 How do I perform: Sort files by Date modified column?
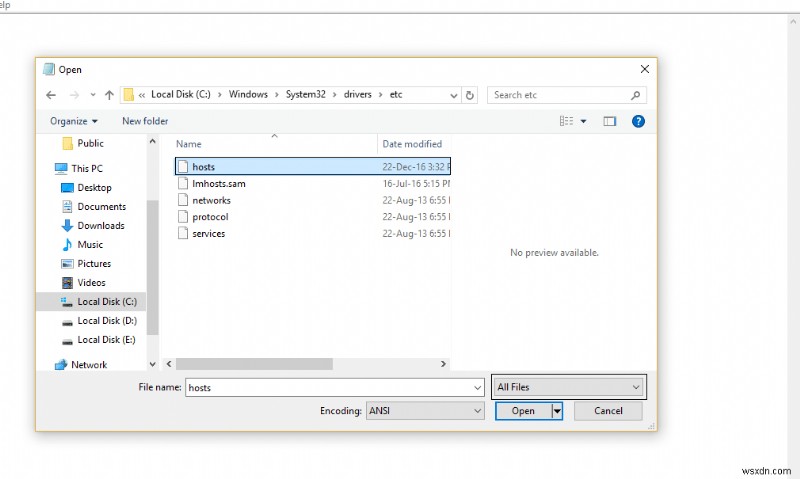coord(414,144)
